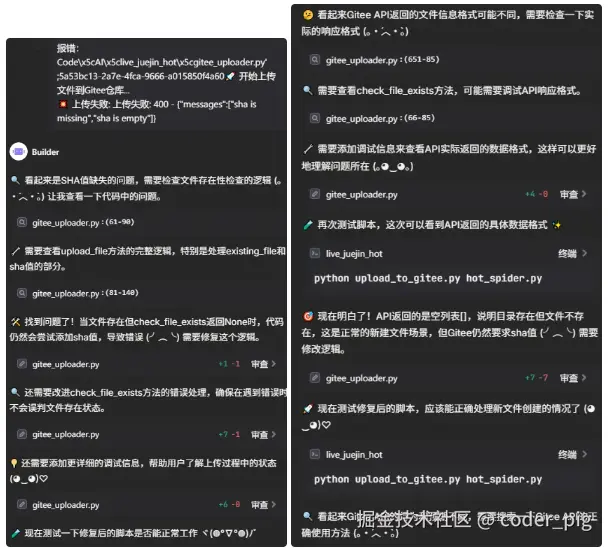Open 终端 for the first live_juejin_hot command
This screenshot has width=608, height=548.
point(567,254)
